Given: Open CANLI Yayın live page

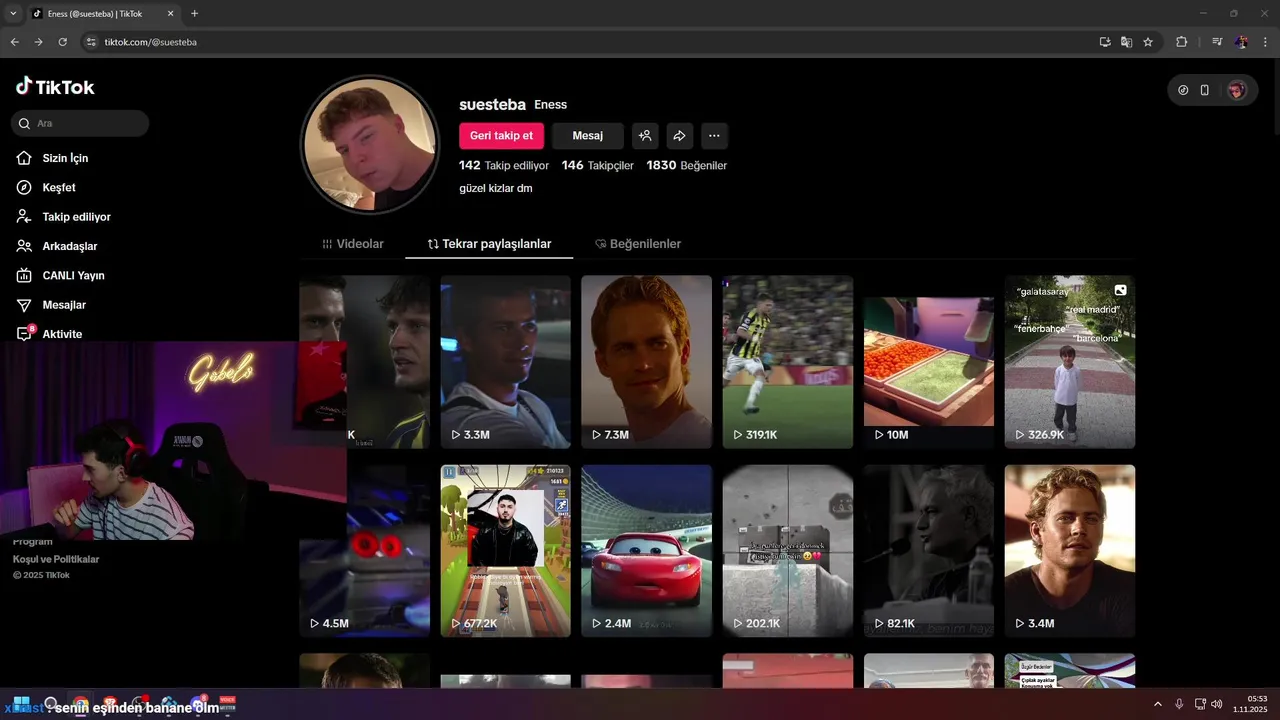Looking at the screenshot, I should tap(73, 275).
